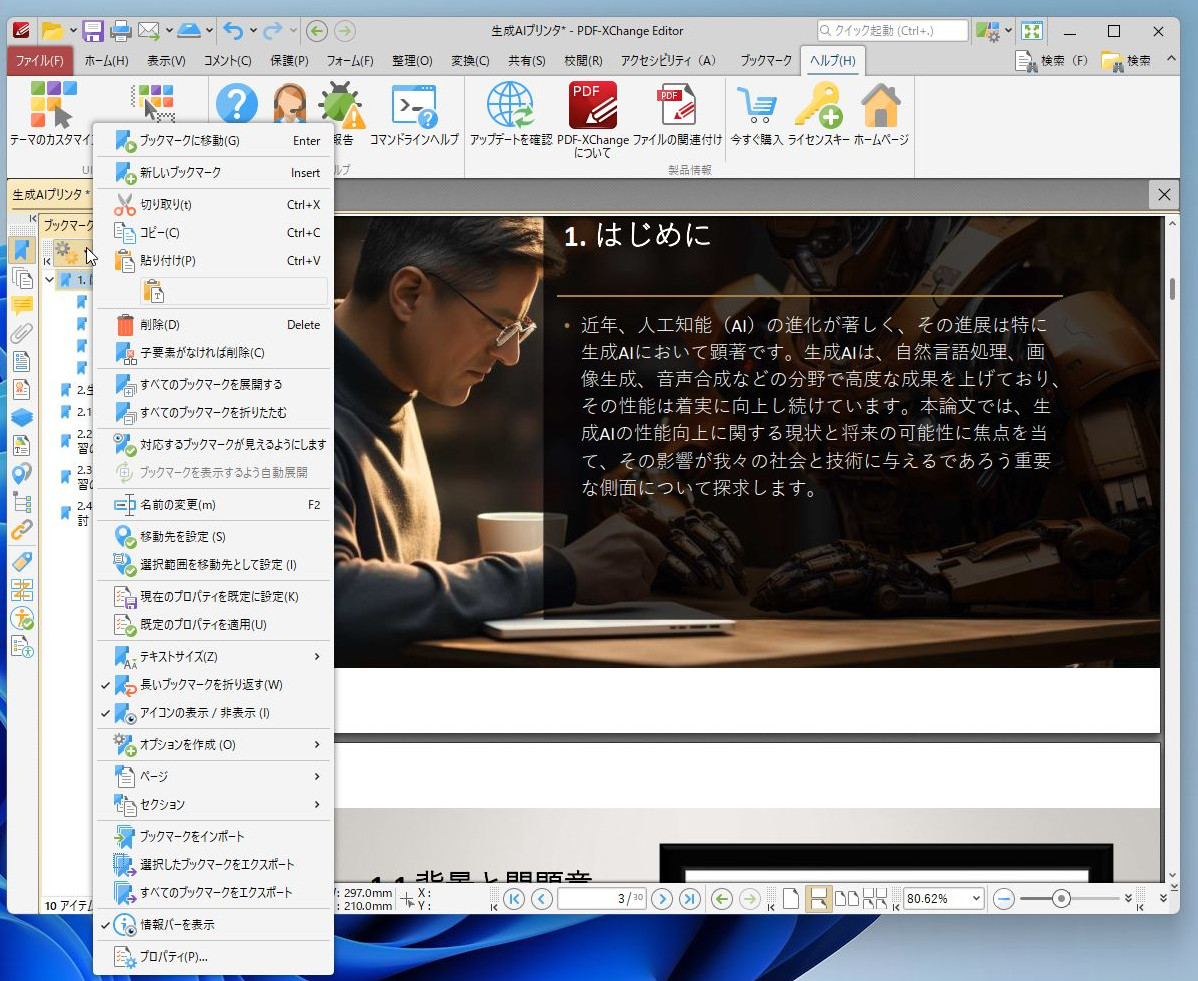Screen dimensions: 1198x981
Task: Open the Links pane sidebar icon
Action: click(21, 529)
